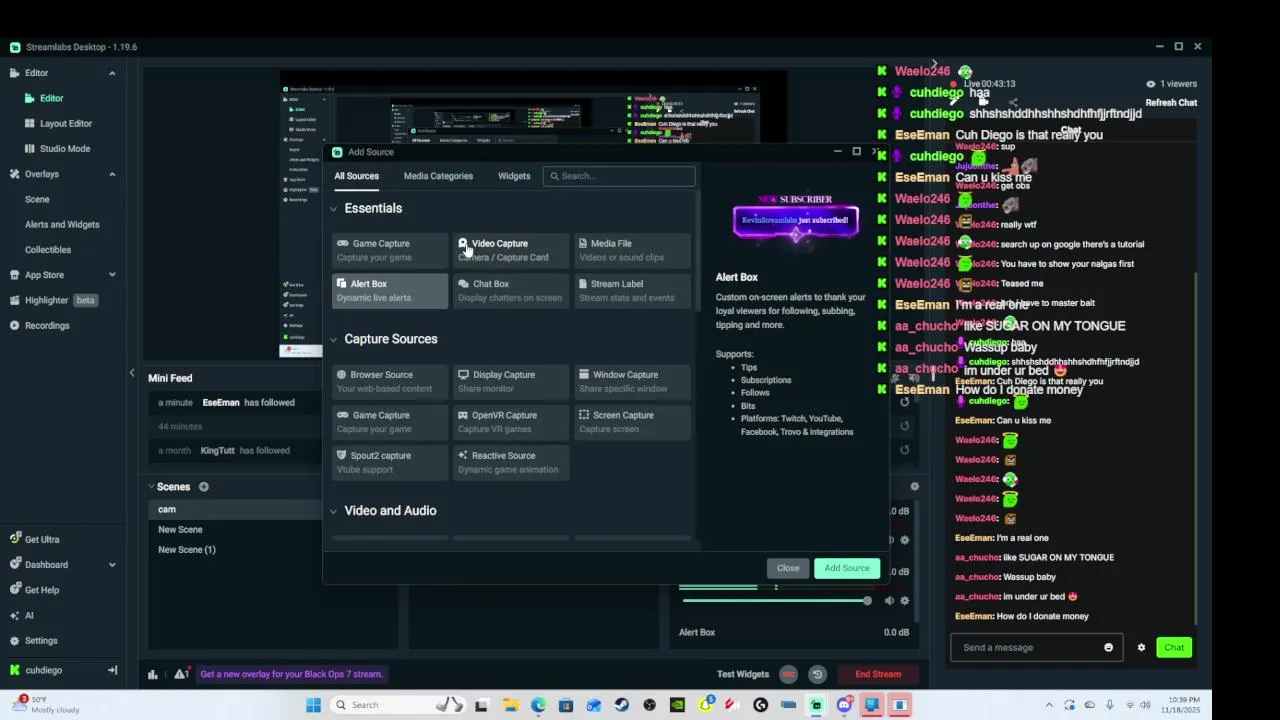
Task: Open Get Help in sidebar
Action: [41, 590]
